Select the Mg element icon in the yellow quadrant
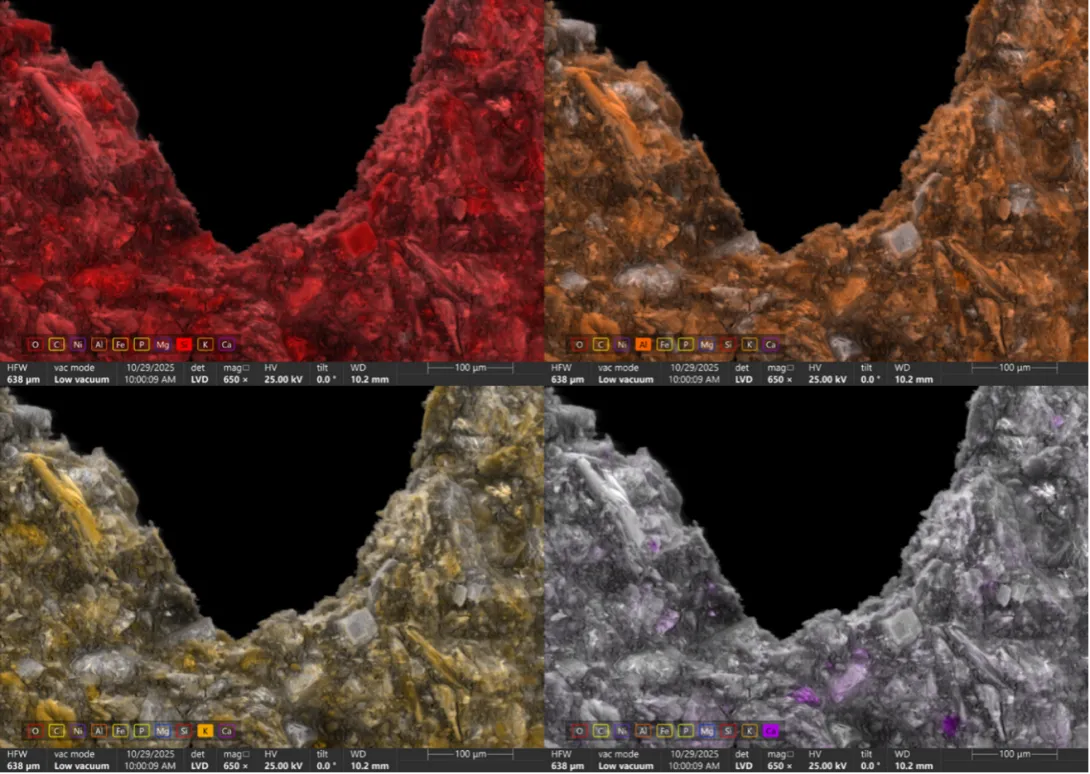Image resolution: width=1090 pixels, height=774 pixels. [x=163, y=730]
